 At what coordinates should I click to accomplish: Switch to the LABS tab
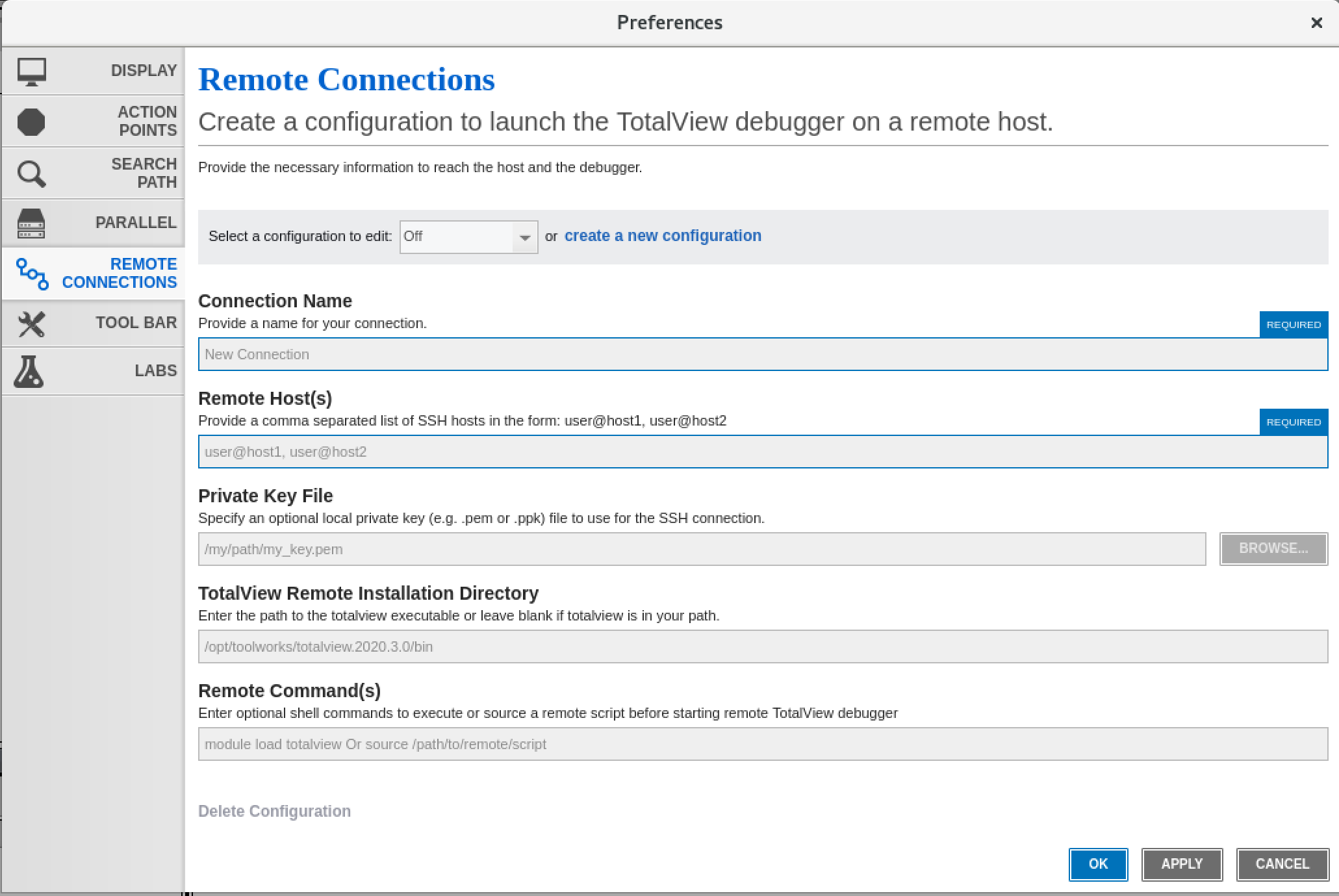tap(94, 371)
